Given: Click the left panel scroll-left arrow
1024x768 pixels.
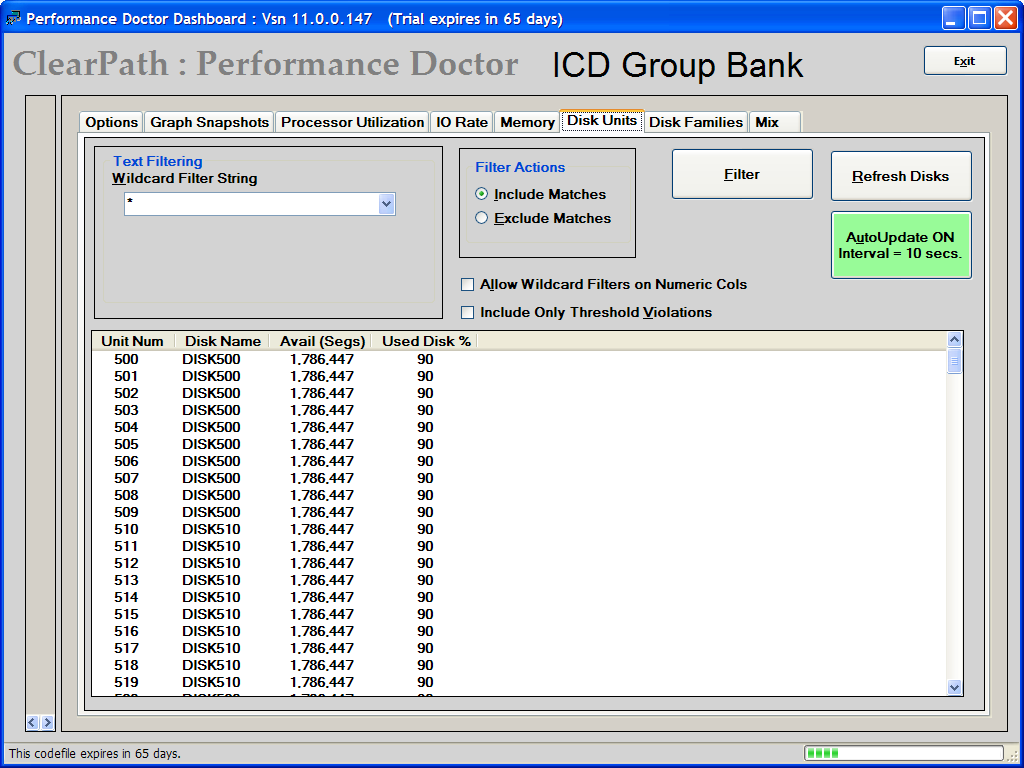Looking at the screenshot, I should click(x=32, y=722).
